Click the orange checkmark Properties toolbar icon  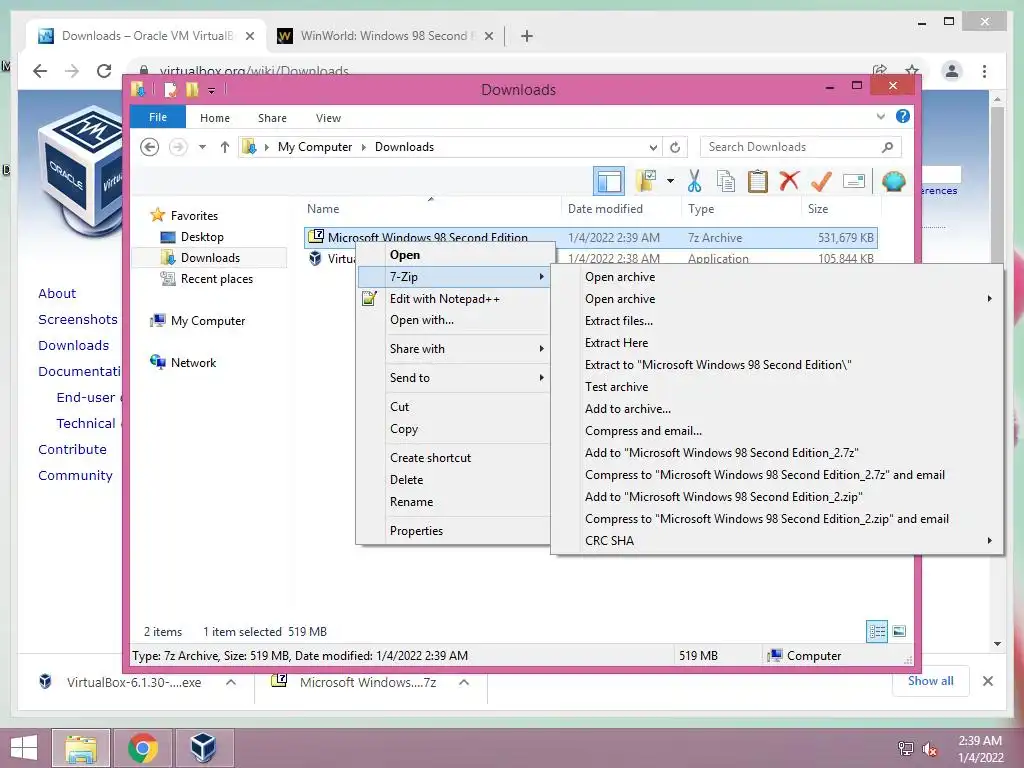(821, 180)
